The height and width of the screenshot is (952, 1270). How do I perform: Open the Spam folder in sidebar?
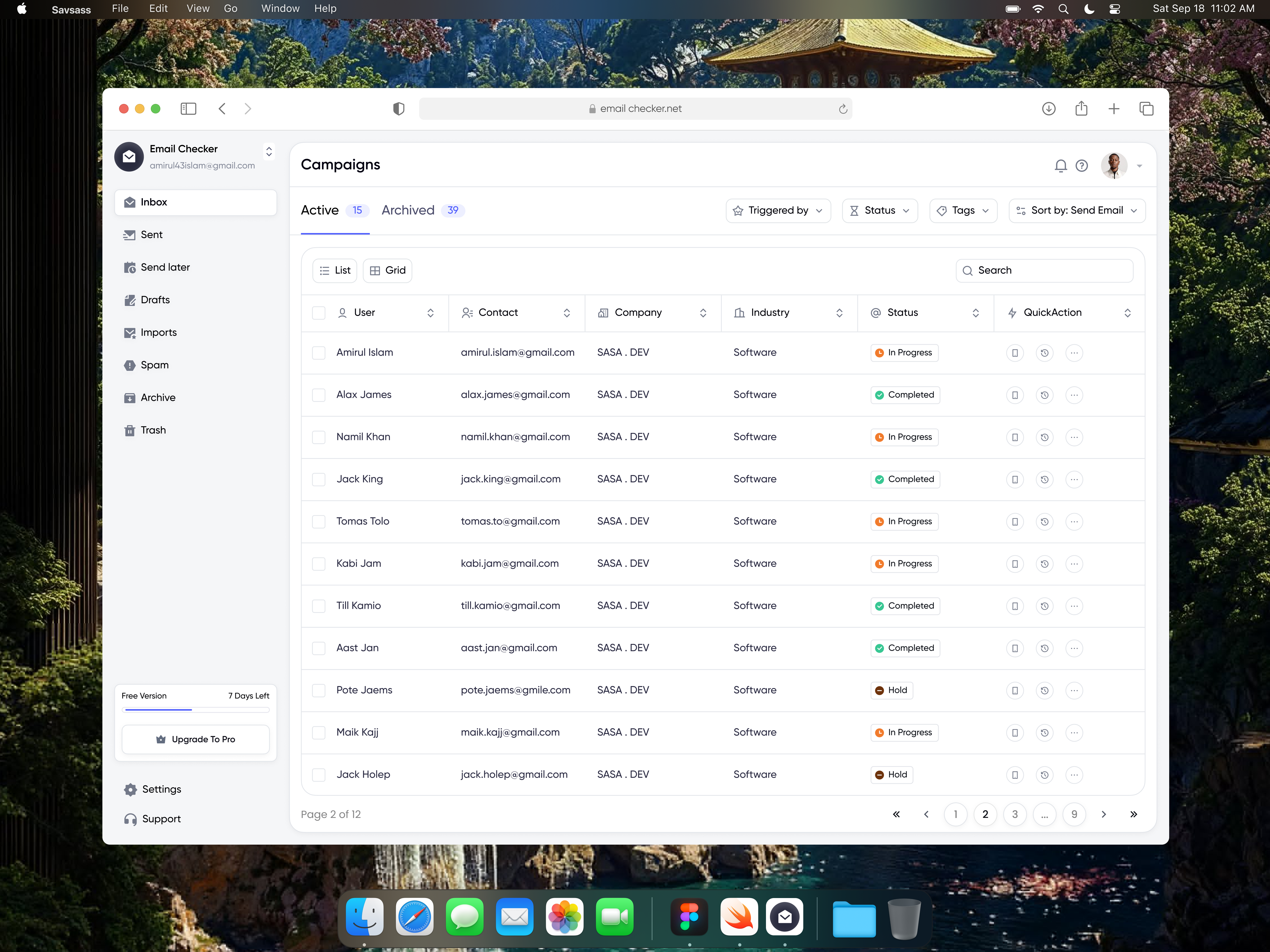[154, 365]
